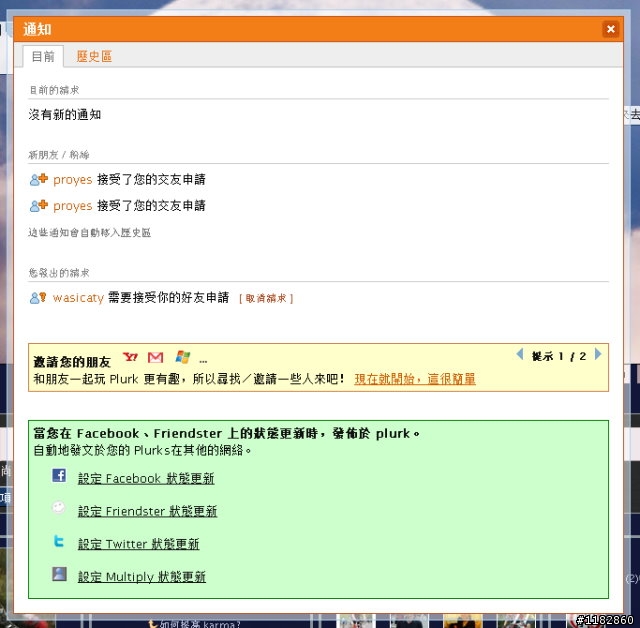The height and width of the screenshot is (628, 640).
Task: Click the Twitter icon
Action: pos(59,541)
